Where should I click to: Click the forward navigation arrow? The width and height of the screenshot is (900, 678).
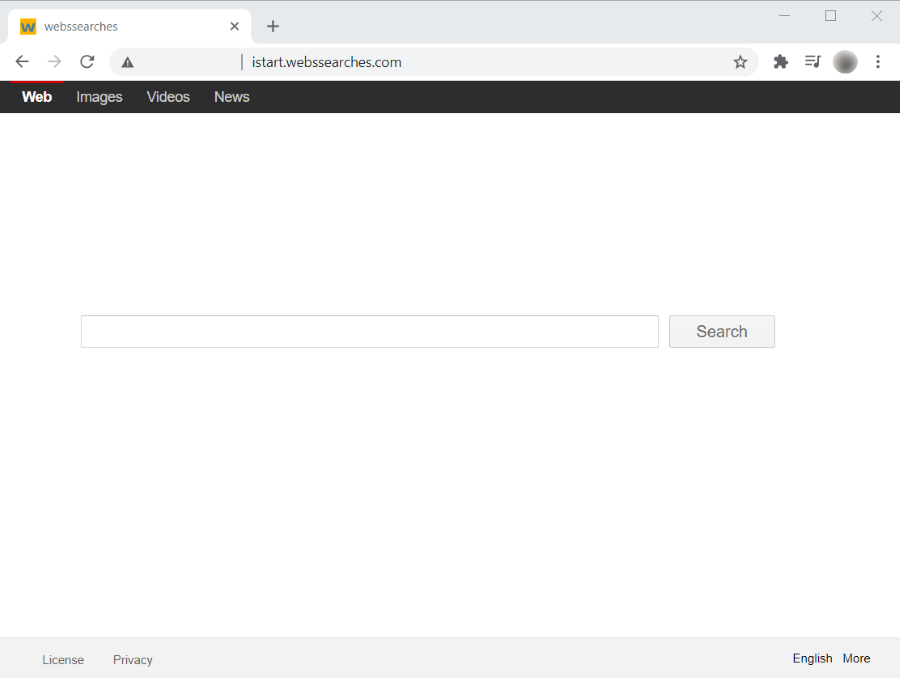(x=54, y=62)
